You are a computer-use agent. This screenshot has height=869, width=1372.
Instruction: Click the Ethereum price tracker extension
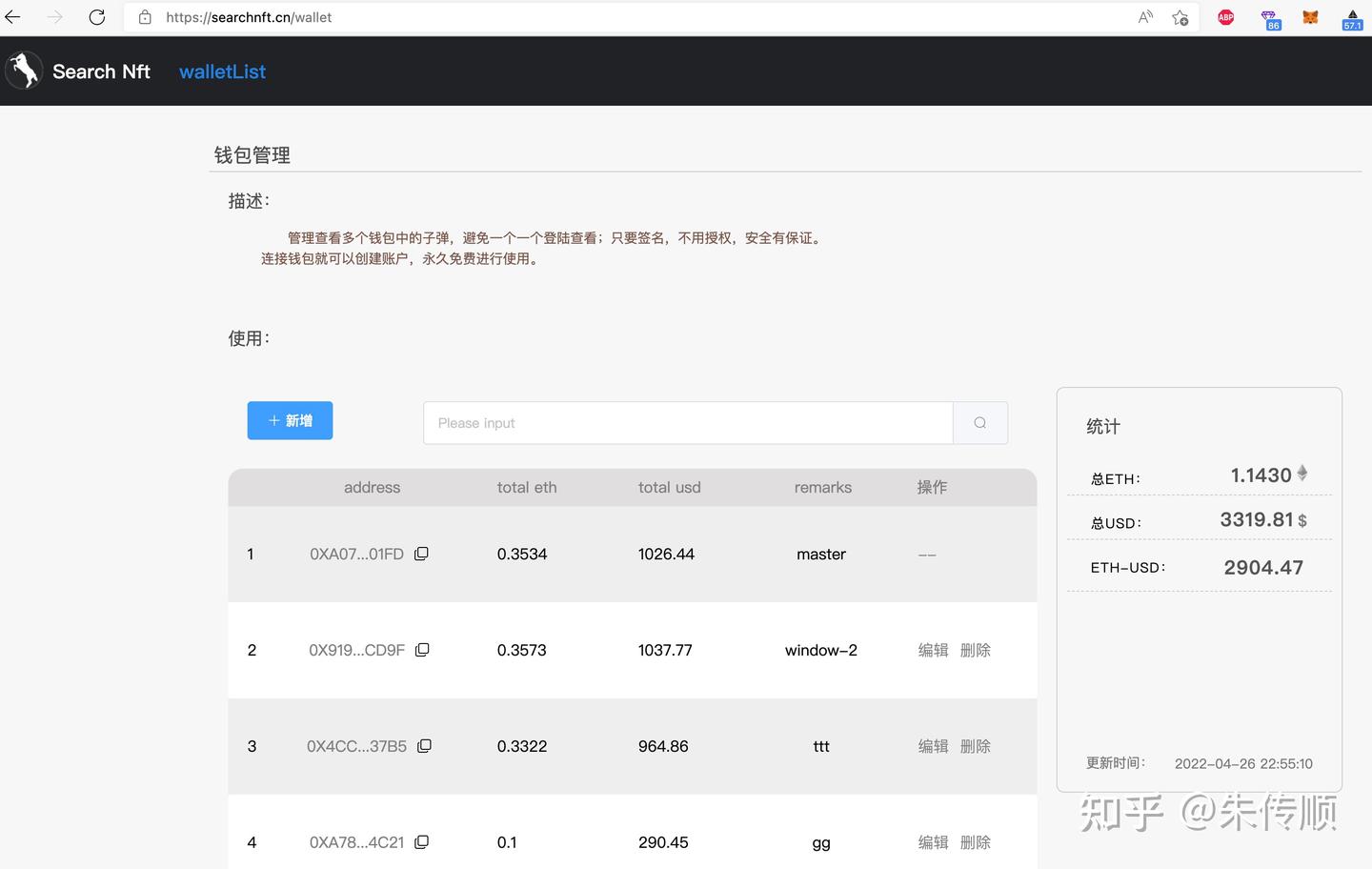coord(1352,17)
